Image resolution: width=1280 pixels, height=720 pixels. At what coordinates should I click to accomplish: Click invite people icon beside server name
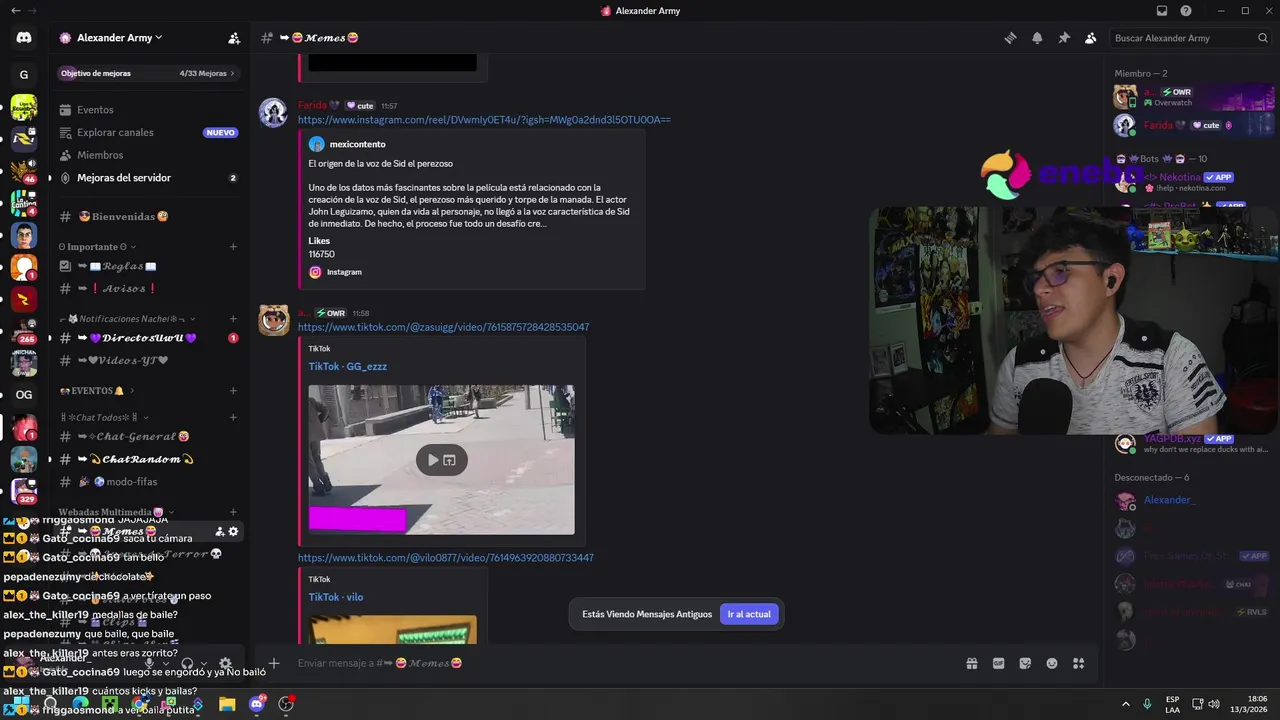(234, 38)
